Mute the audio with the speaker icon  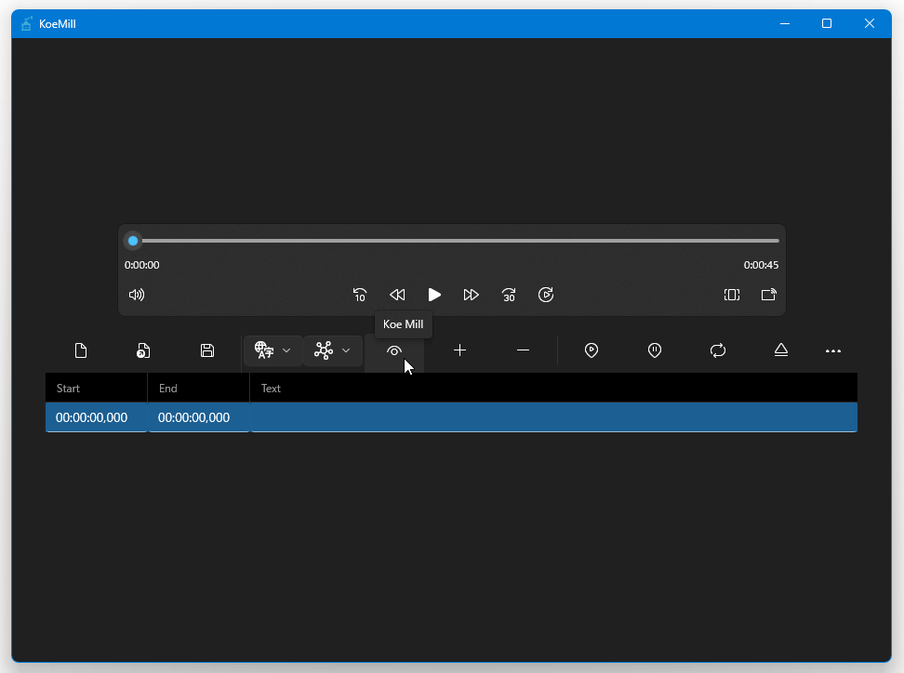tap(137, 295)
